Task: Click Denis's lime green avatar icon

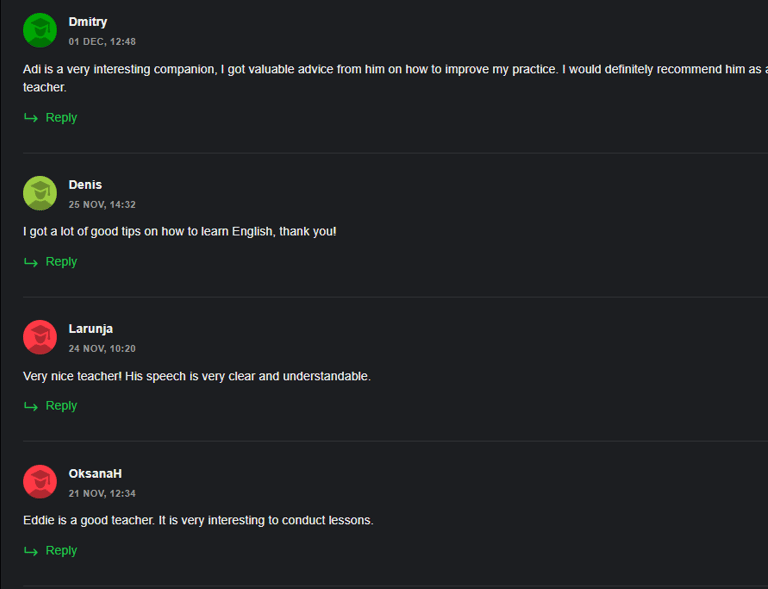Action: point(40,193)
